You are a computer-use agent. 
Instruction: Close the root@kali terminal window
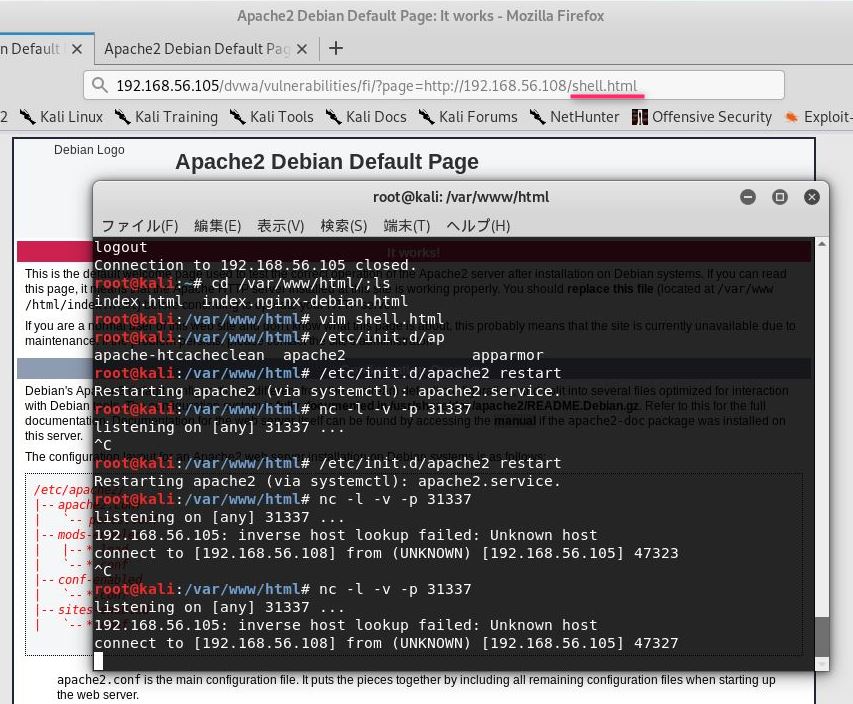(812, 197)
